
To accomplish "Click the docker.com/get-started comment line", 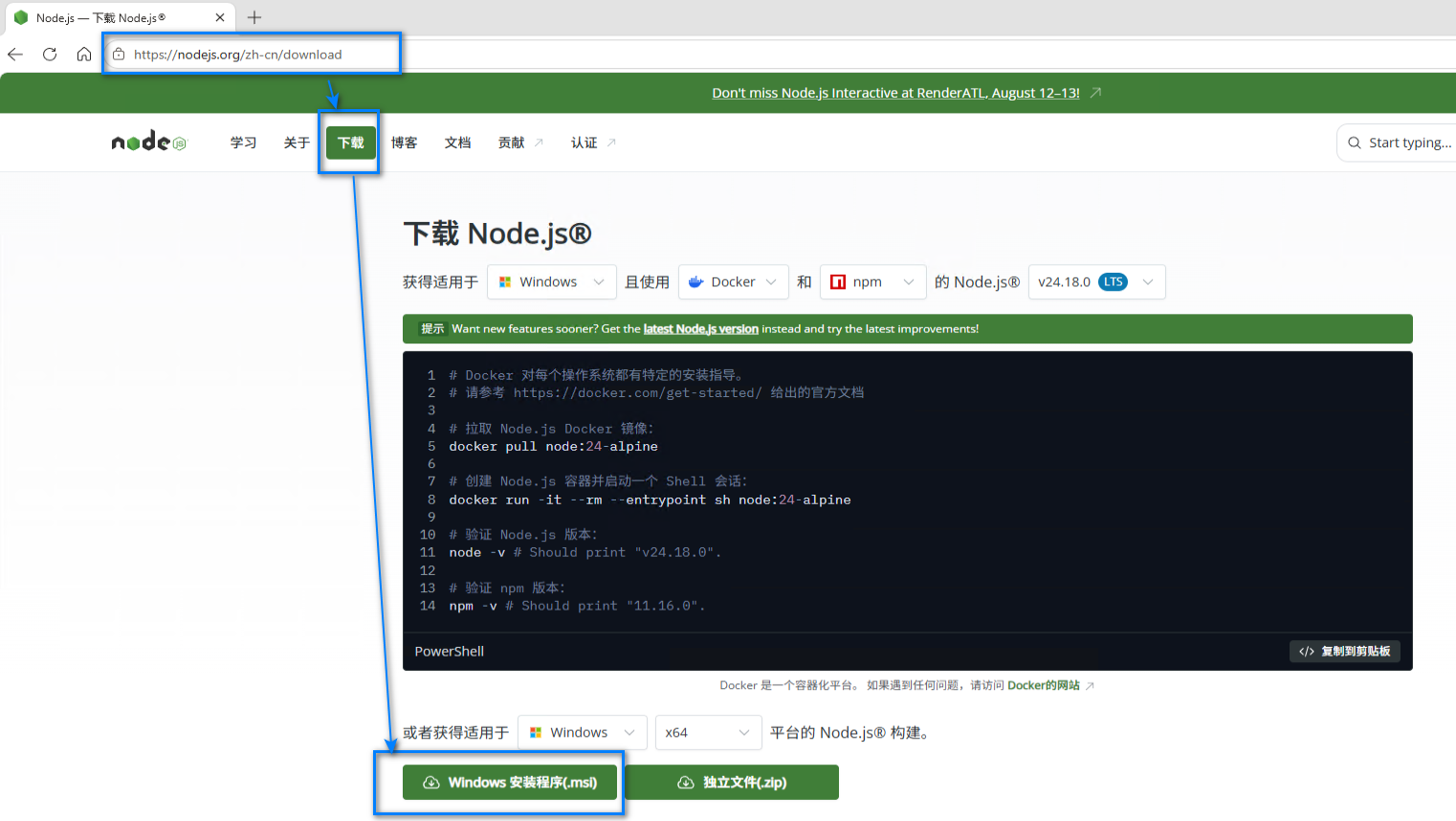I will point(656,393).
